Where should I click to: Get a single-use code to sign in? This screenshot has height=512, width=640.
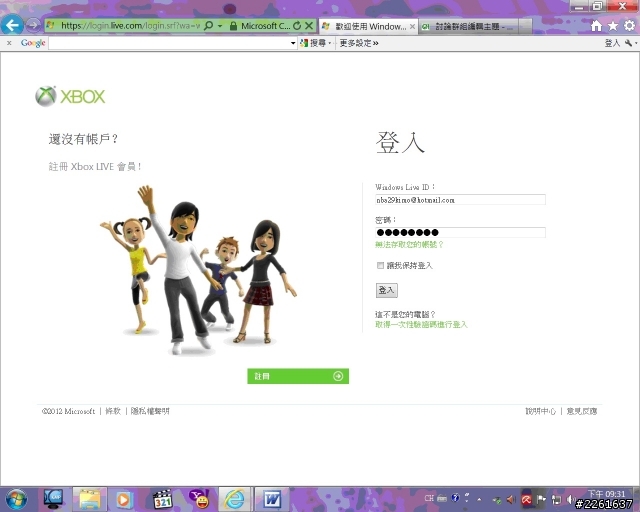tap(421, 325)
